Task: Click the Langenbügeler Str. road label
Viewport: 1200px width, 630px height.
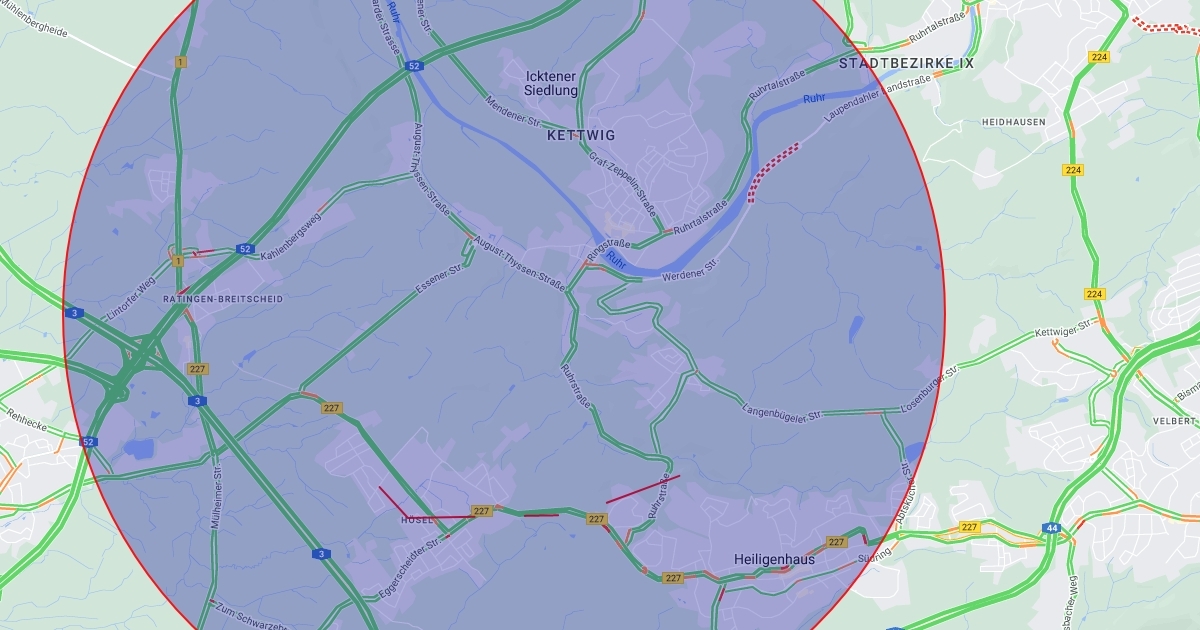Action: point(781,412)
